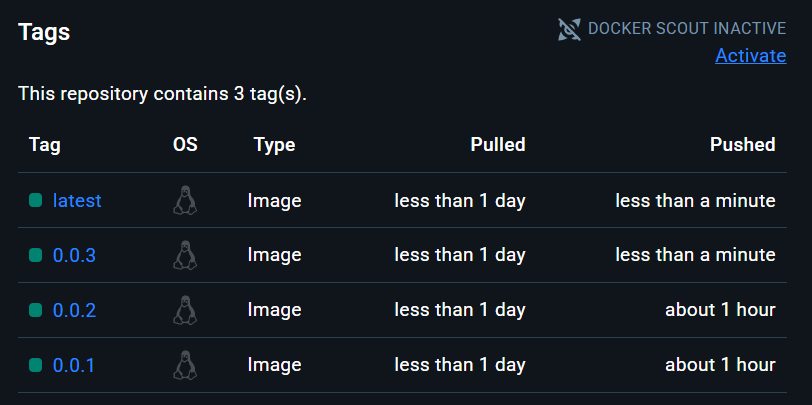Click the Linux penguin icon for 0.0.3
Viewport: 812px width, 405px height.
coord(184,255)
